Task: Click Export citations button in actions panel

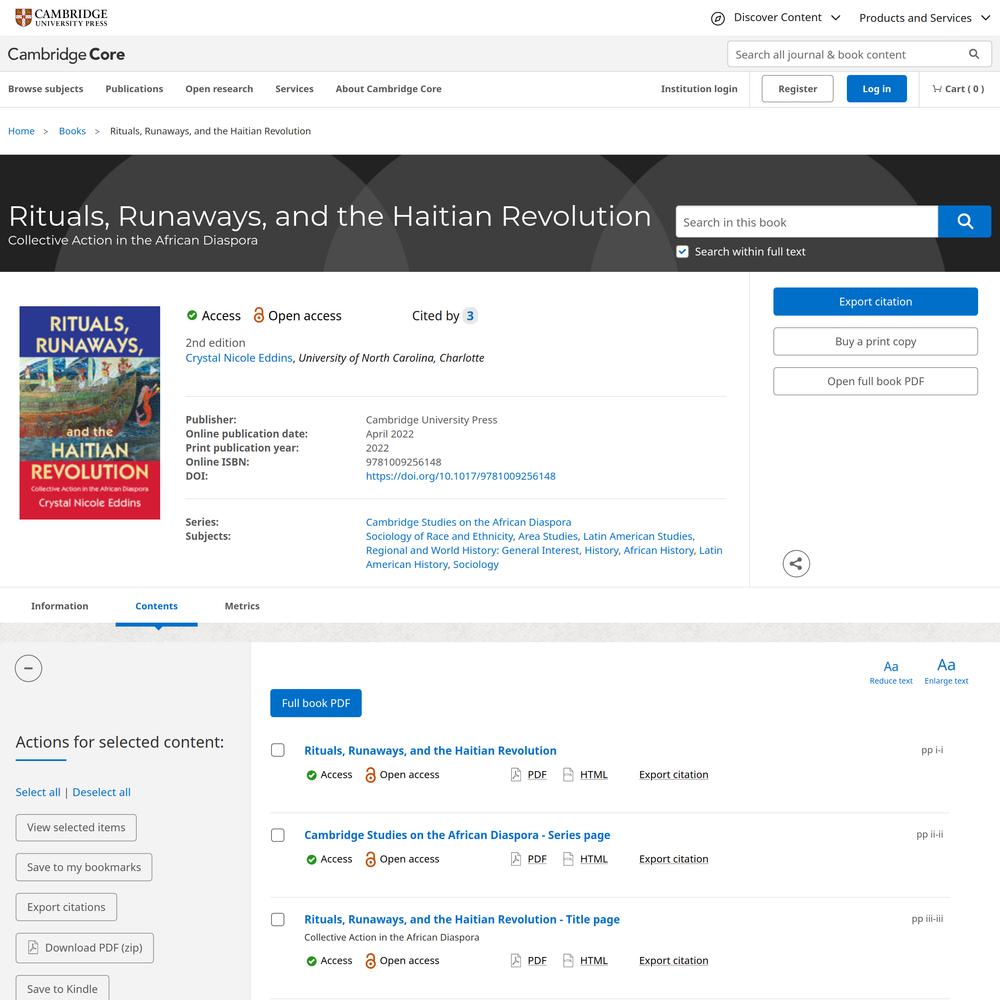Action: click(66, 907)
